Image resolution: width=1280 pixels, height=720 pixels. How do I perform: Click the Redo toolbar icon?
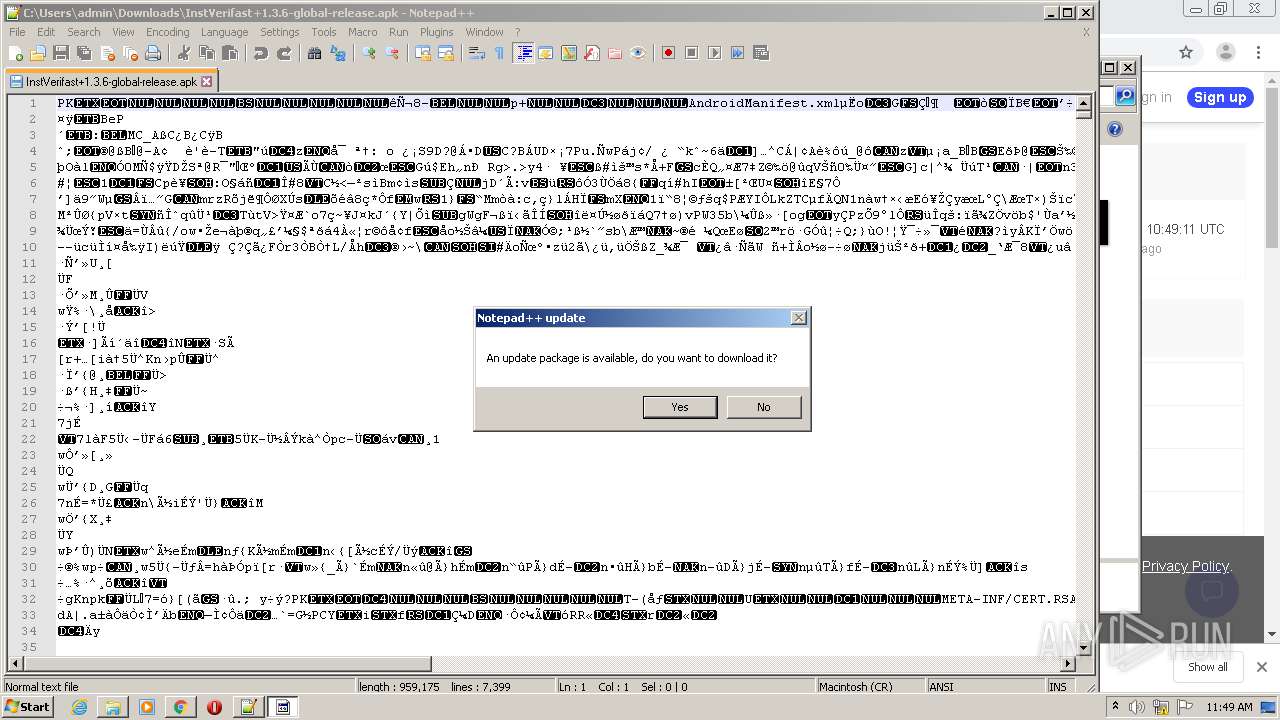(x=284, y=53)
